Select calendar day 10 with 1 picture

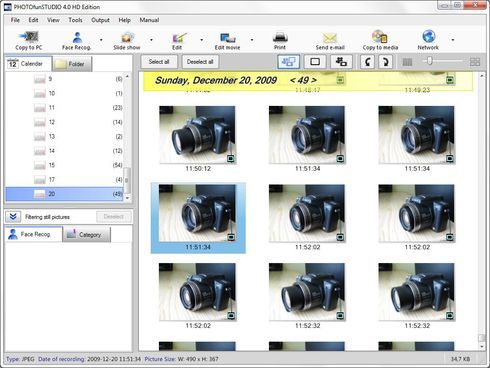click(x=64, y=93)
